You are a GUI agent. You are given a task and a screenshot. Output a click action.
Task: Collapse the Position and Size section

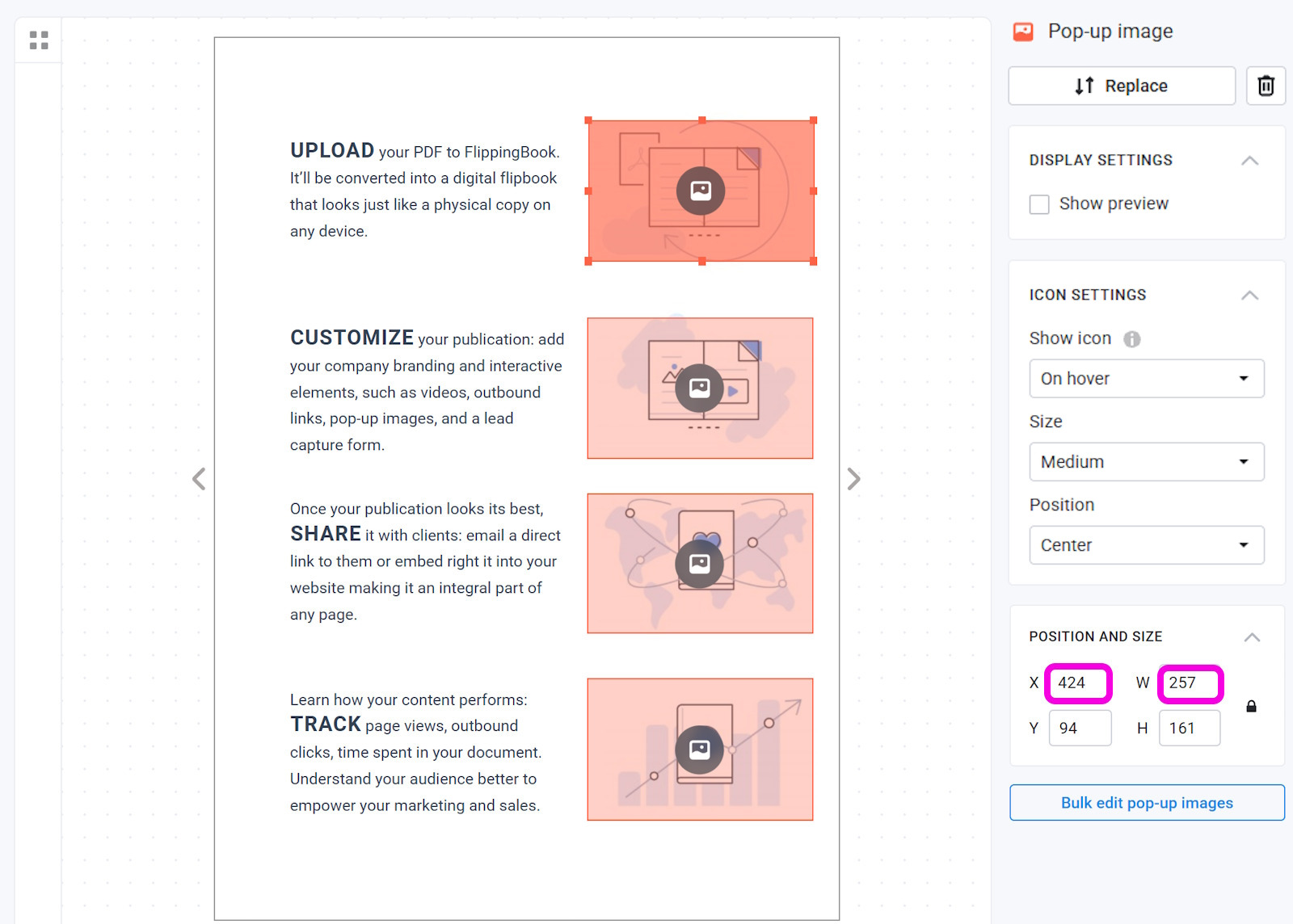click(1251, 637)
